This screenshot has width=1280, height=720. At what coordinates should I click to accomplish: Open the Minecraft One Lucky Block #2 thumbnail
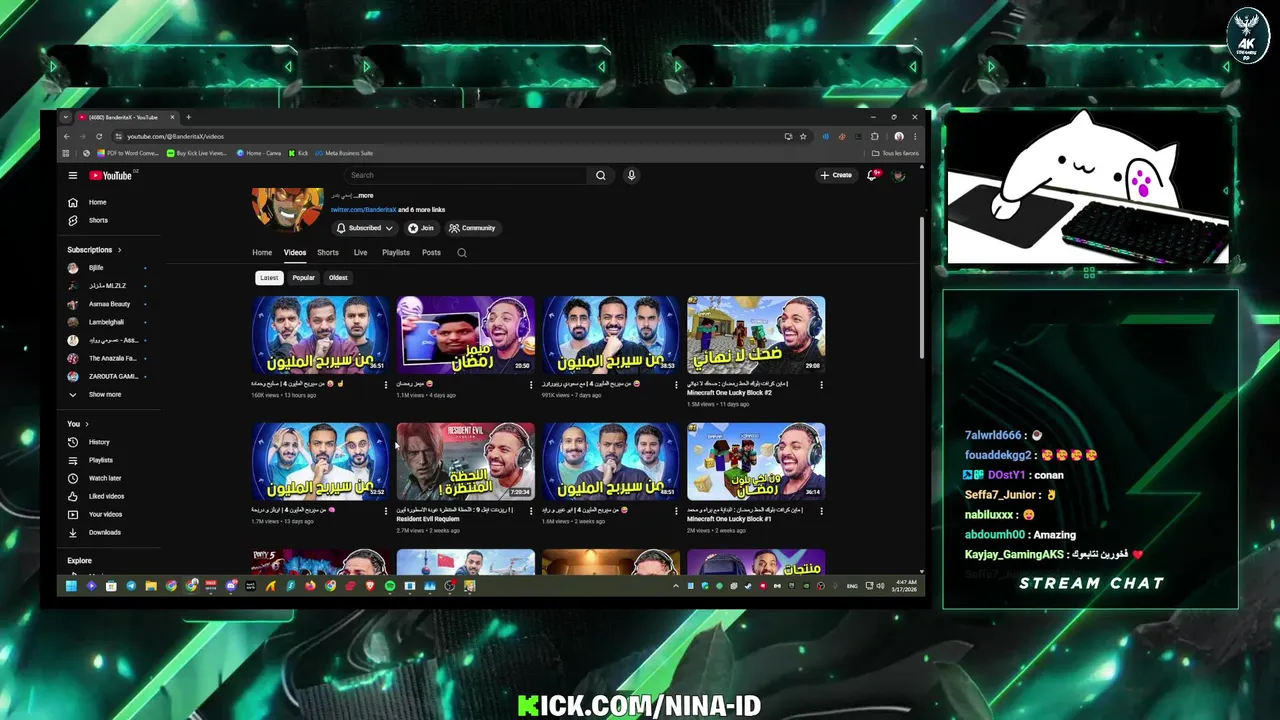click(756, 334)
